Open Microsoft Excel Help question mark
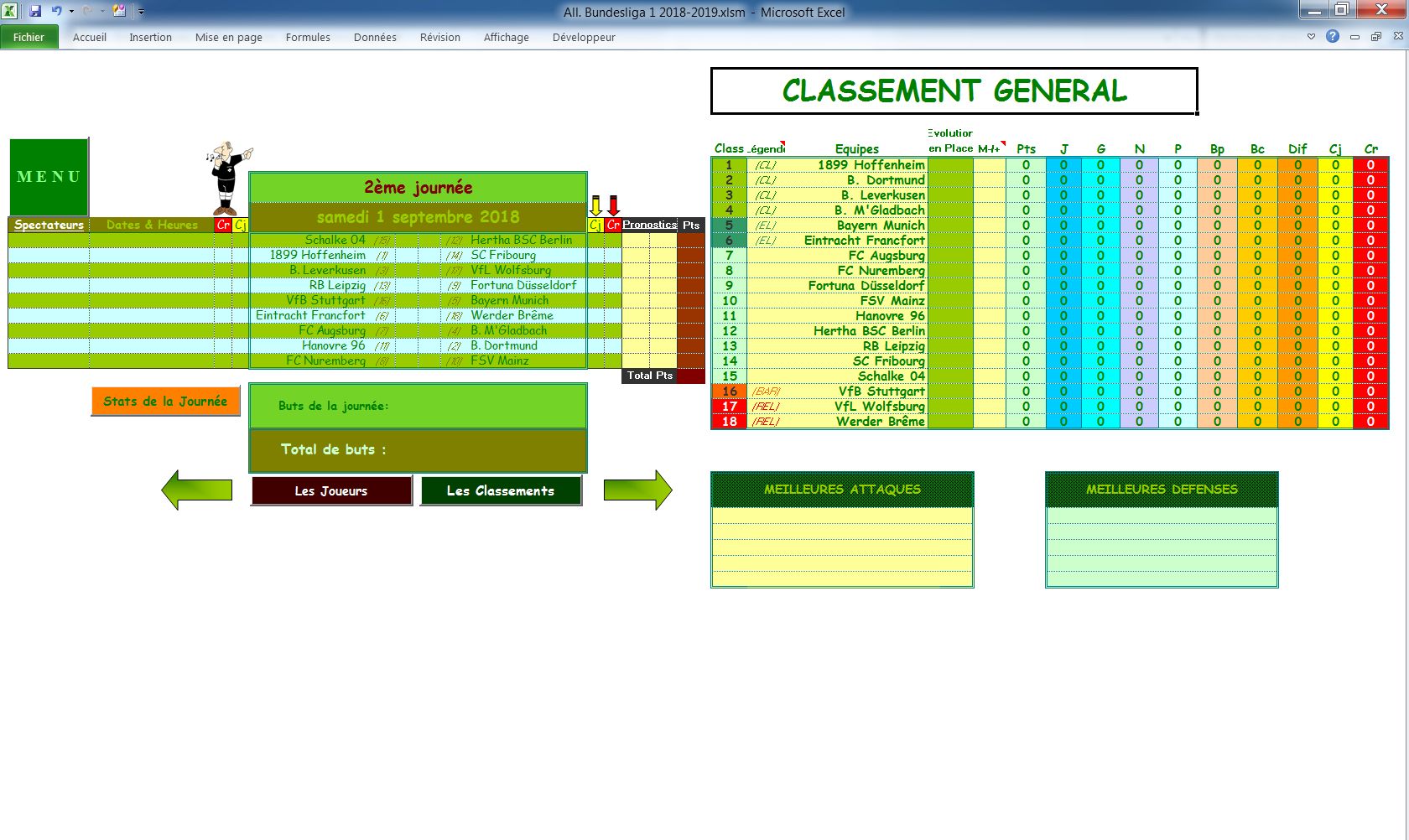The width and height of the screenshot is (1409, 840). point(1333,37)
